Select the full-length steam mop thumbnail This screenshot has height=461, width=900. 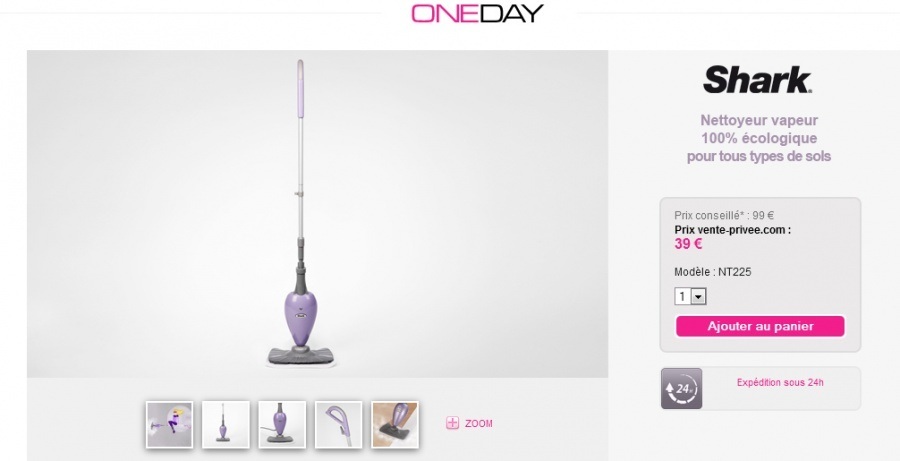point(226,425)
